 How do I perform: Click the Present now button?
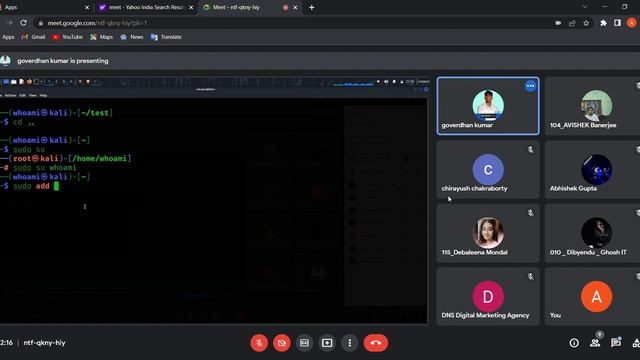coord(327,343)
